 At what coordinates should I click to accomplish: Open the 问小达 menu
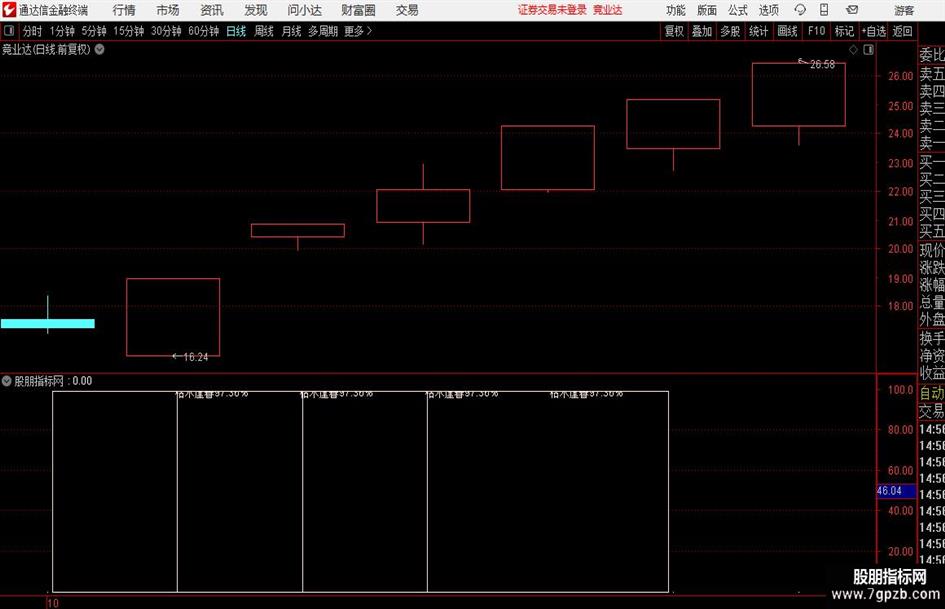pyautogui.click(x=304, y=10)
